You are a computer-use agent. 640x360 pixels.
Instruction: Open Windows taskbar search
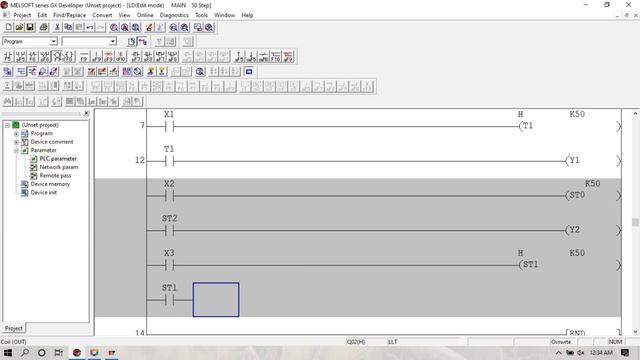tap(25, 353)
